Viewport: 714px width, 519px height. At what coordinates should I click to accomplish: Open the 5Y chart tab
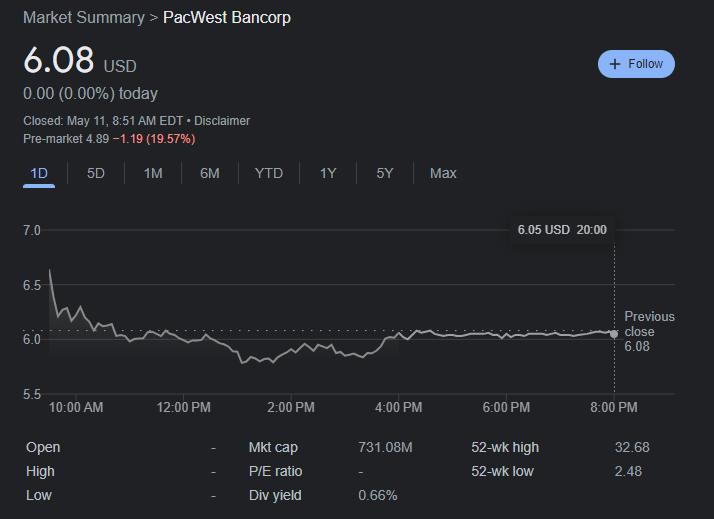tap(385, 173)
